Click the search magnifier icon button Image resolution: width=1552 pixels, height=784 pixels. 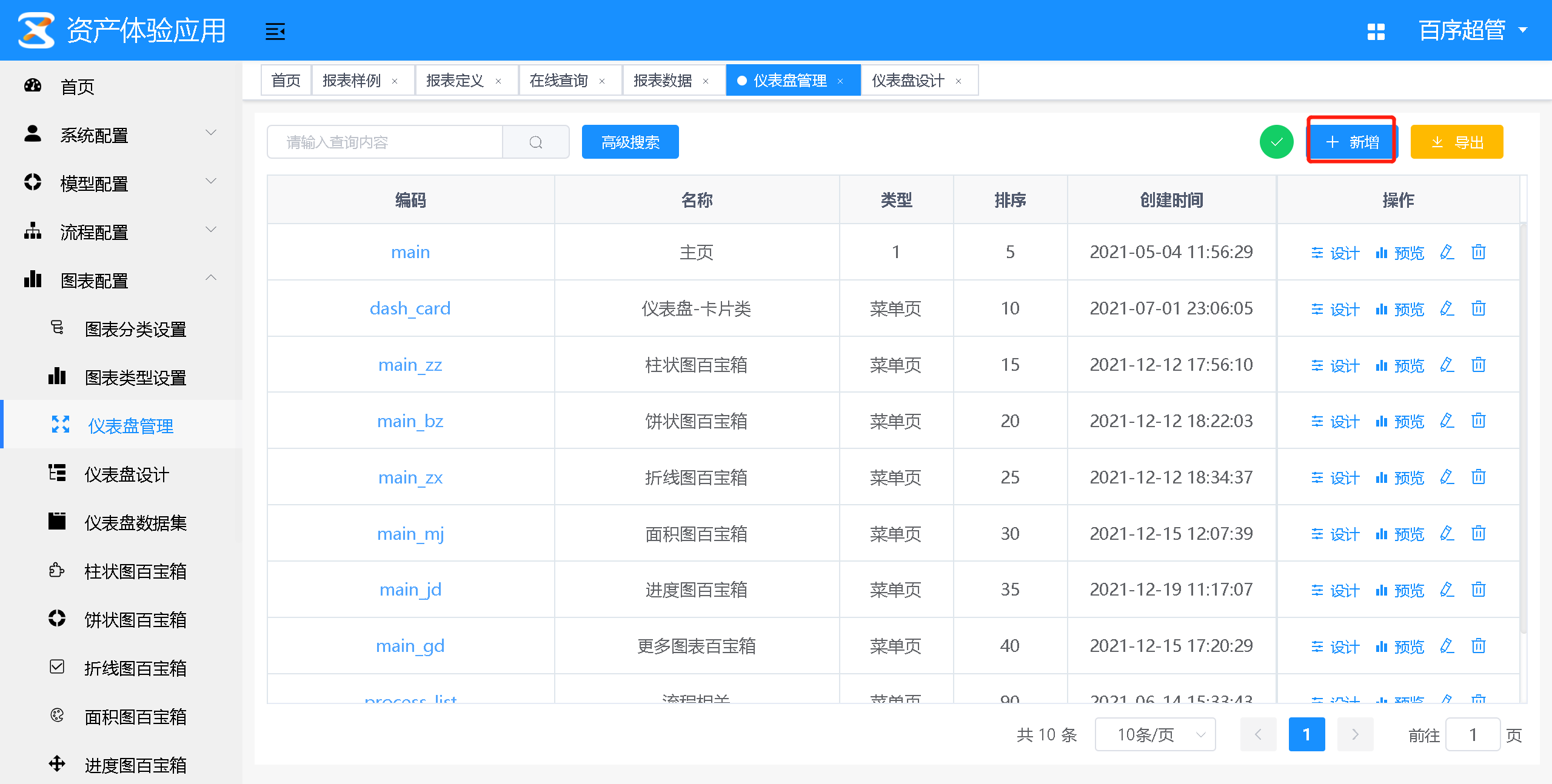[x=536, y=142]
